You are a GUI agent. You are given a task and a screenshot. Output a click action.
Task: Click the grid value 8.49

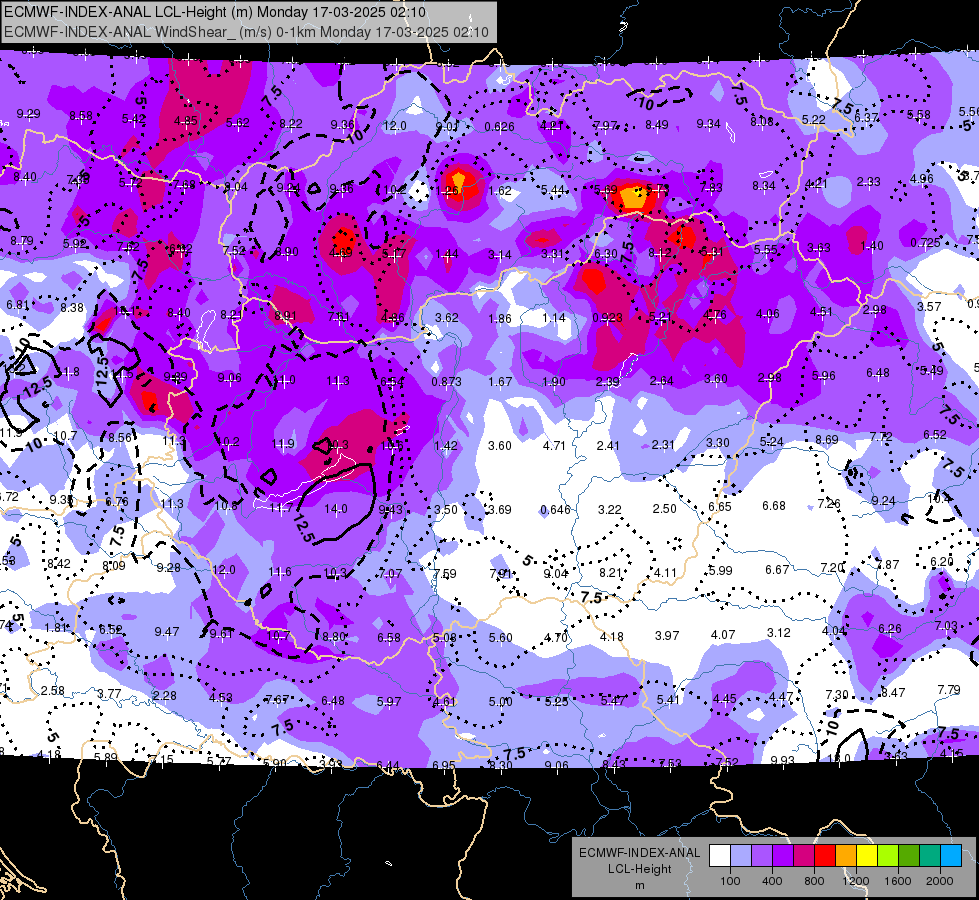pos(657,125)
